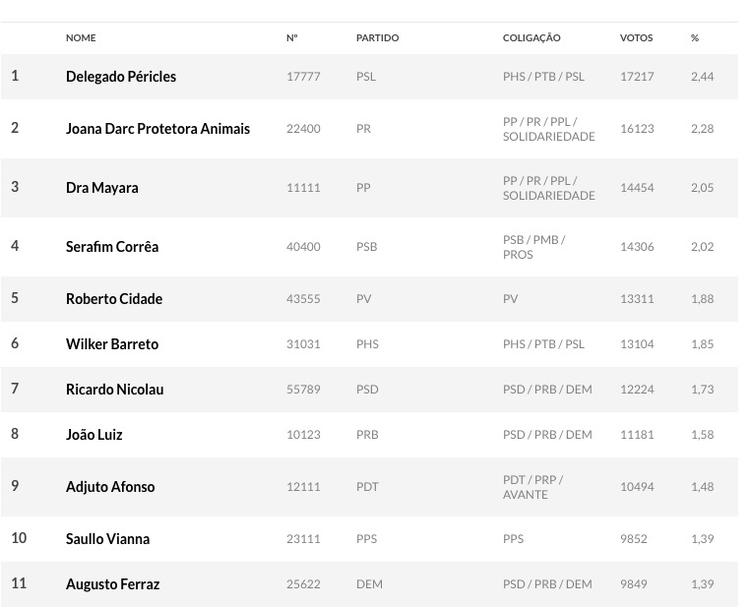Select João Luiz candidate
This screenshot has height=608, width=750.
click(x=95, y=435)
